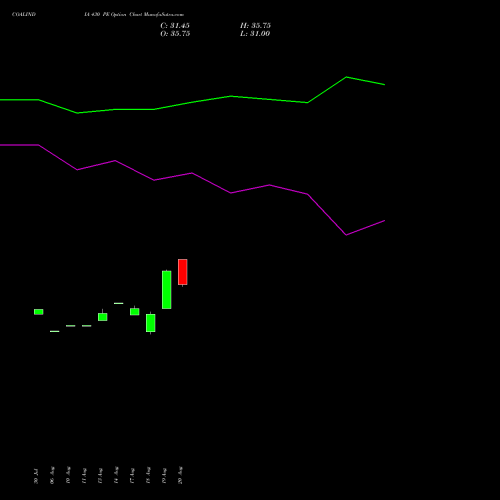Viewport: 500px width, 500px height.
Task: Select the low price L: 31.00
Action: click(255, 34)
